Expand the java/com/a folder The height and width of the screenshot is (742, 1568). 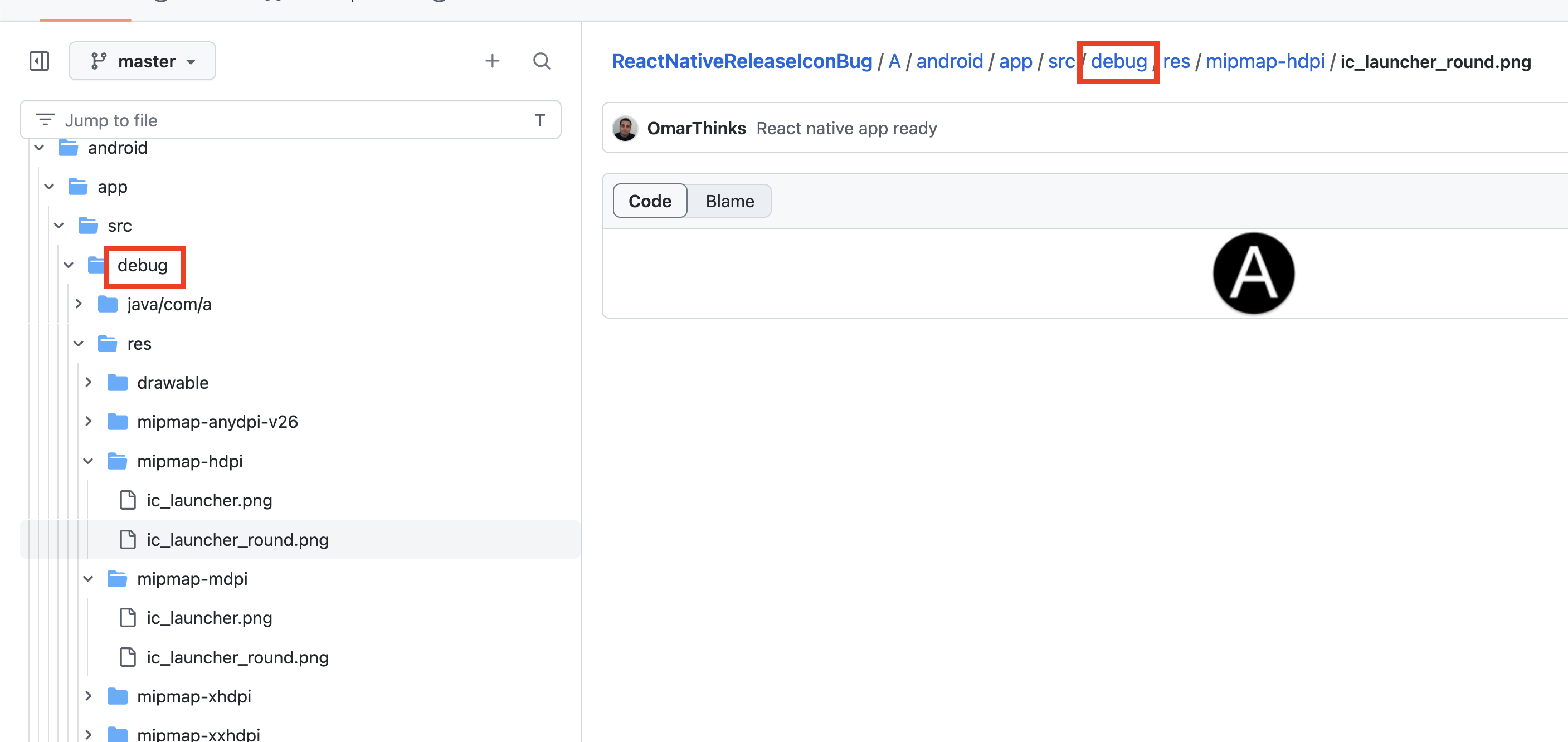[x=78, y=304]
